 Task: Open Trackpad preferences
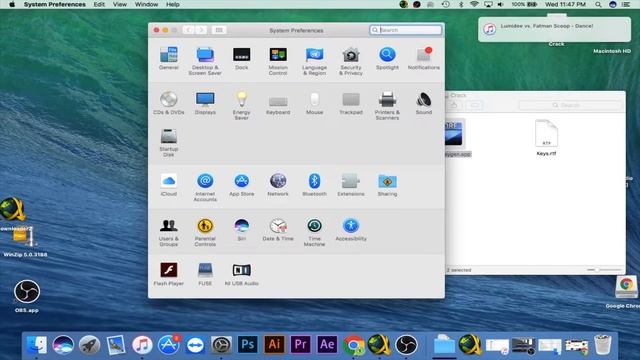pos(351,103)
